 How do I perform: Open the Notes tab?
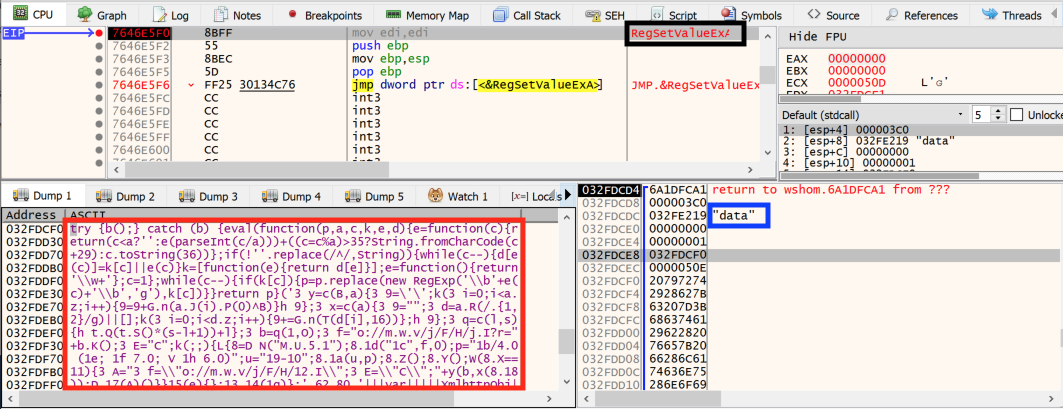[237, 14]
